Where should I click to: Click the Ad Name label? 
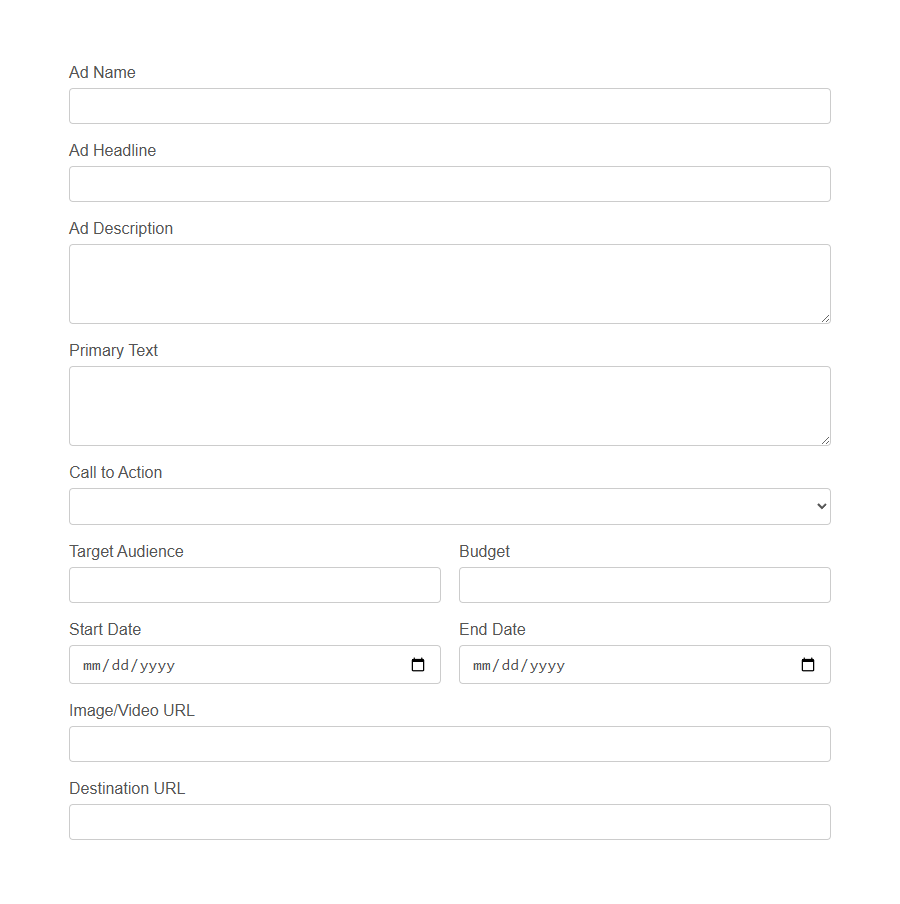click(x=101, y=72)
